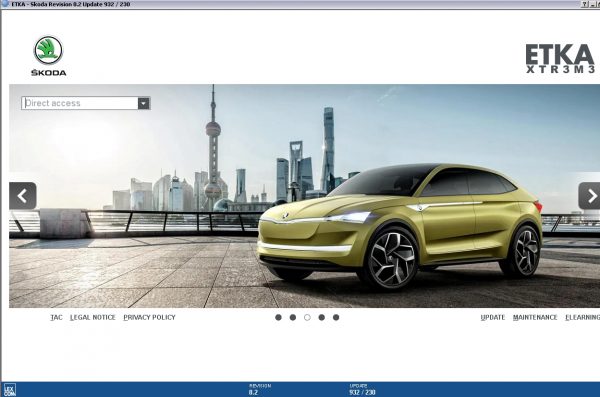
Task: Open the Privacy Policy link
Action: (149, 317)
